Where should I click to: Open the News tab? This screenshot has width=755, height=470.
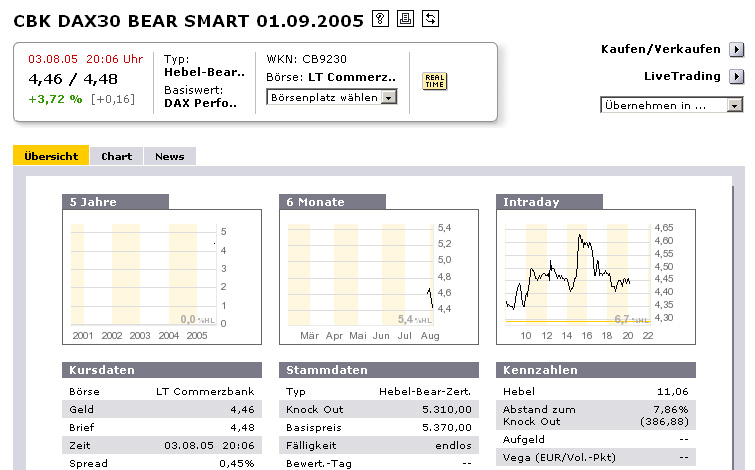169,156
